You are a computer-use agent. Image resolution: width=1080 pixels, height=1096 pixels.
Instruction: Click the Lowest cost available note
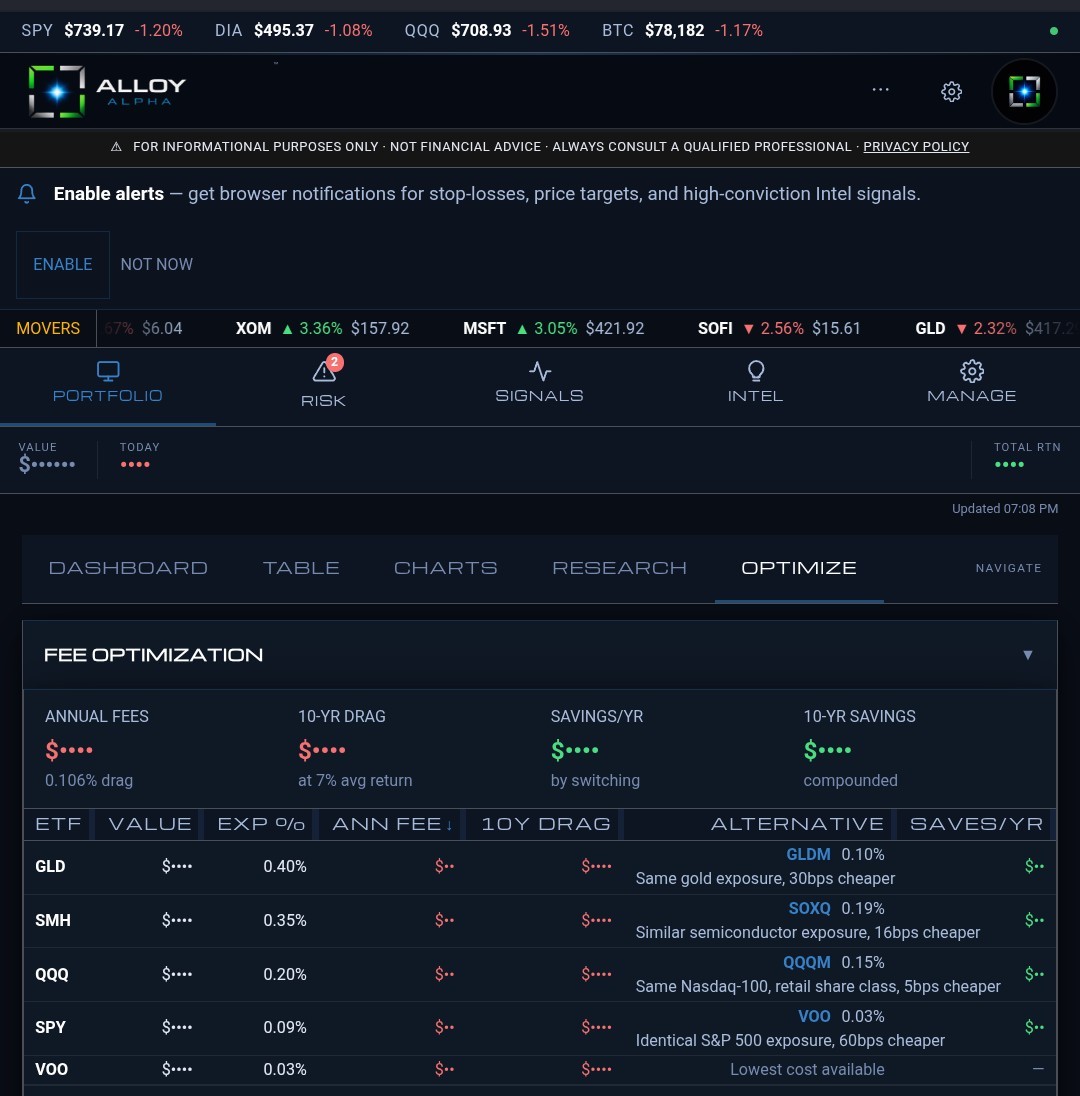(807, 1069)
